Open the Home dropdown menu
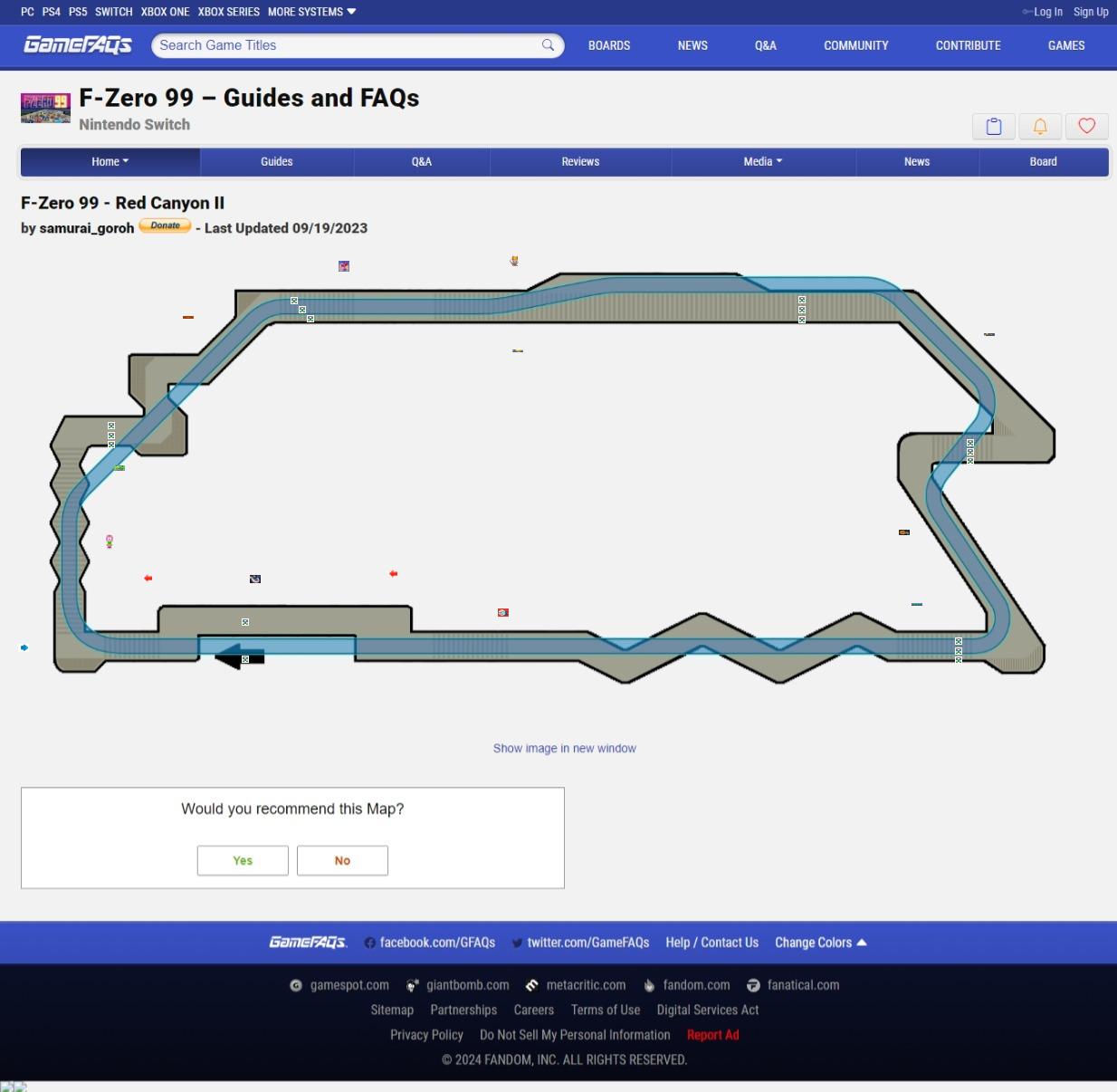The width and height of the screenshot is (1117, 1092). [110, 161]
